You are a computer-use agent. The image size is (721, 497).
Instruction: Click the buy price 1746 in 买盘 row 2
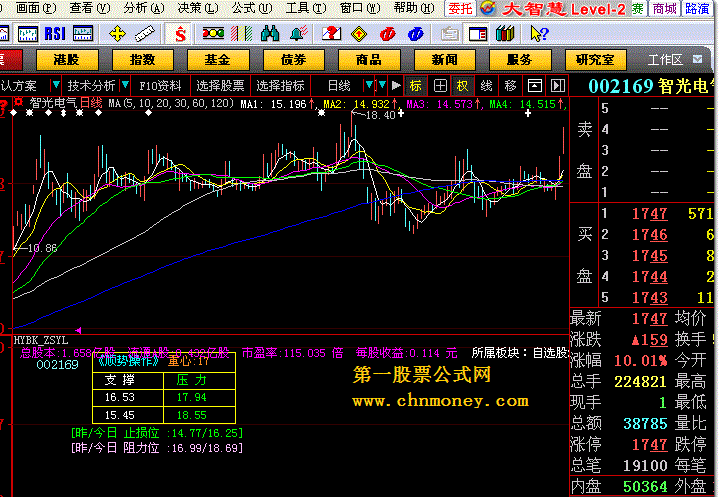click(649, 234)
